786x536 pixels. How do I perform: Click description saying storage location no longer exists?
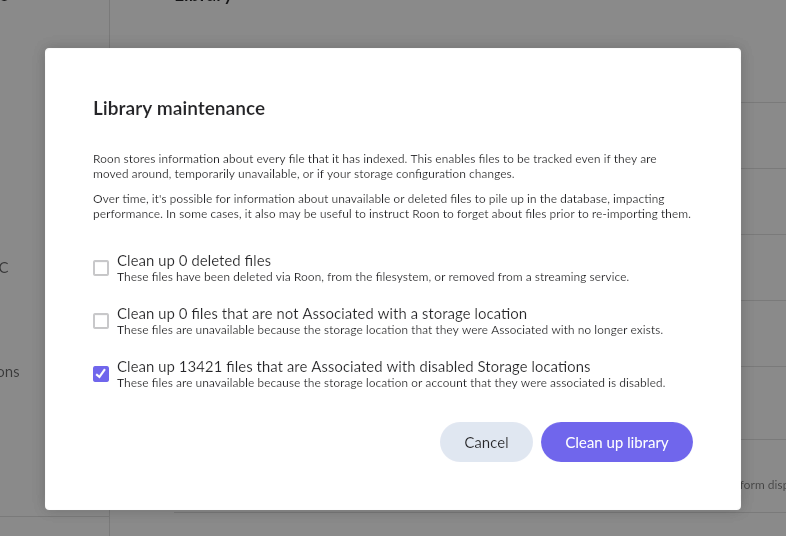[x=390, y=330]
